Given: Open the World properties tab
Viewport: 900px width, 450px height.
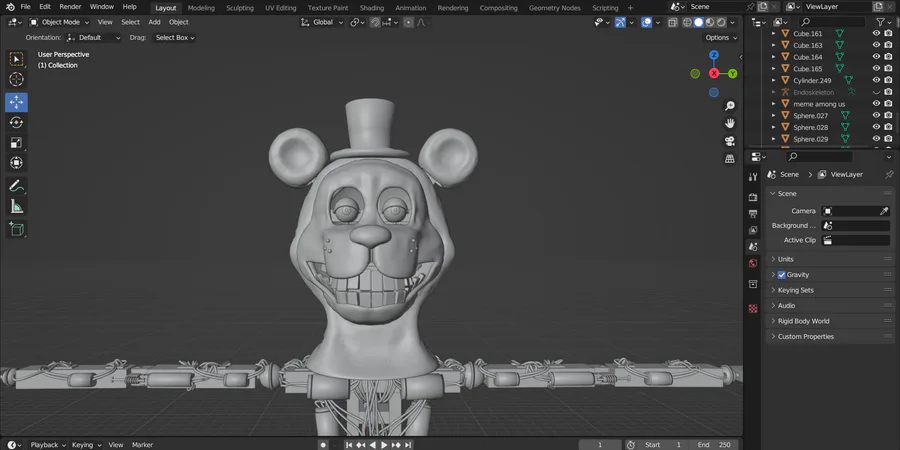Looking at the screenshot, I should tap(753, 263).
